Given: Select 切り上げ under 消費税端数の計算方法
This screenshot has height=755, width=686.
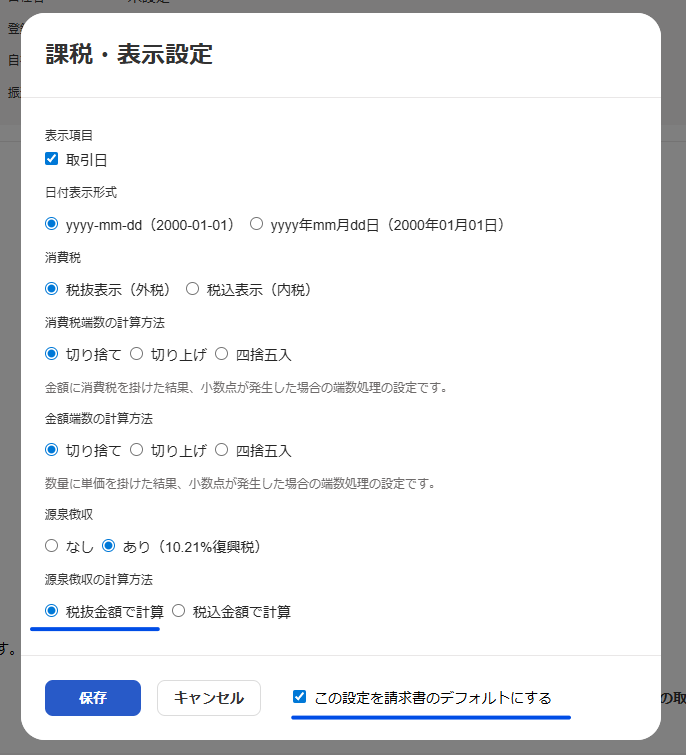Looking at the screenshot, I should tap(137, 354).
